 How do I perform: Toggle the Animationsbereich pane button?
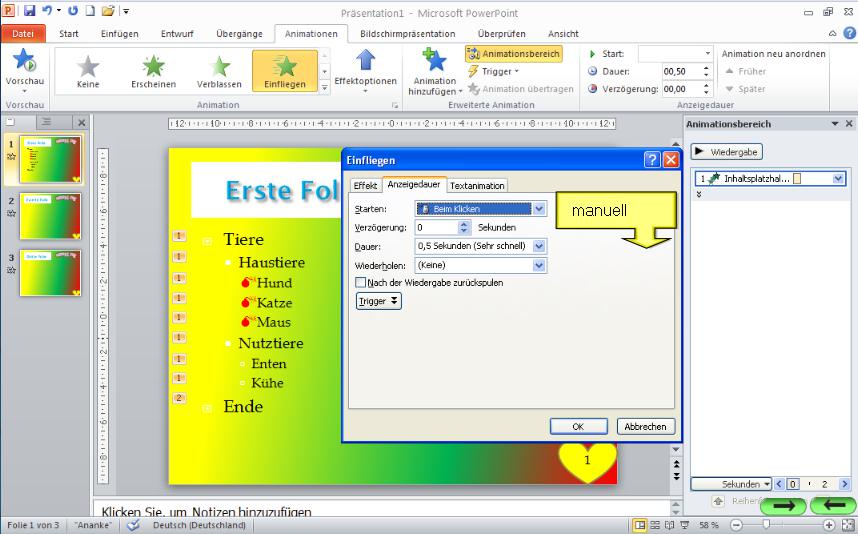pyautogui.click(x=514, y=54)
